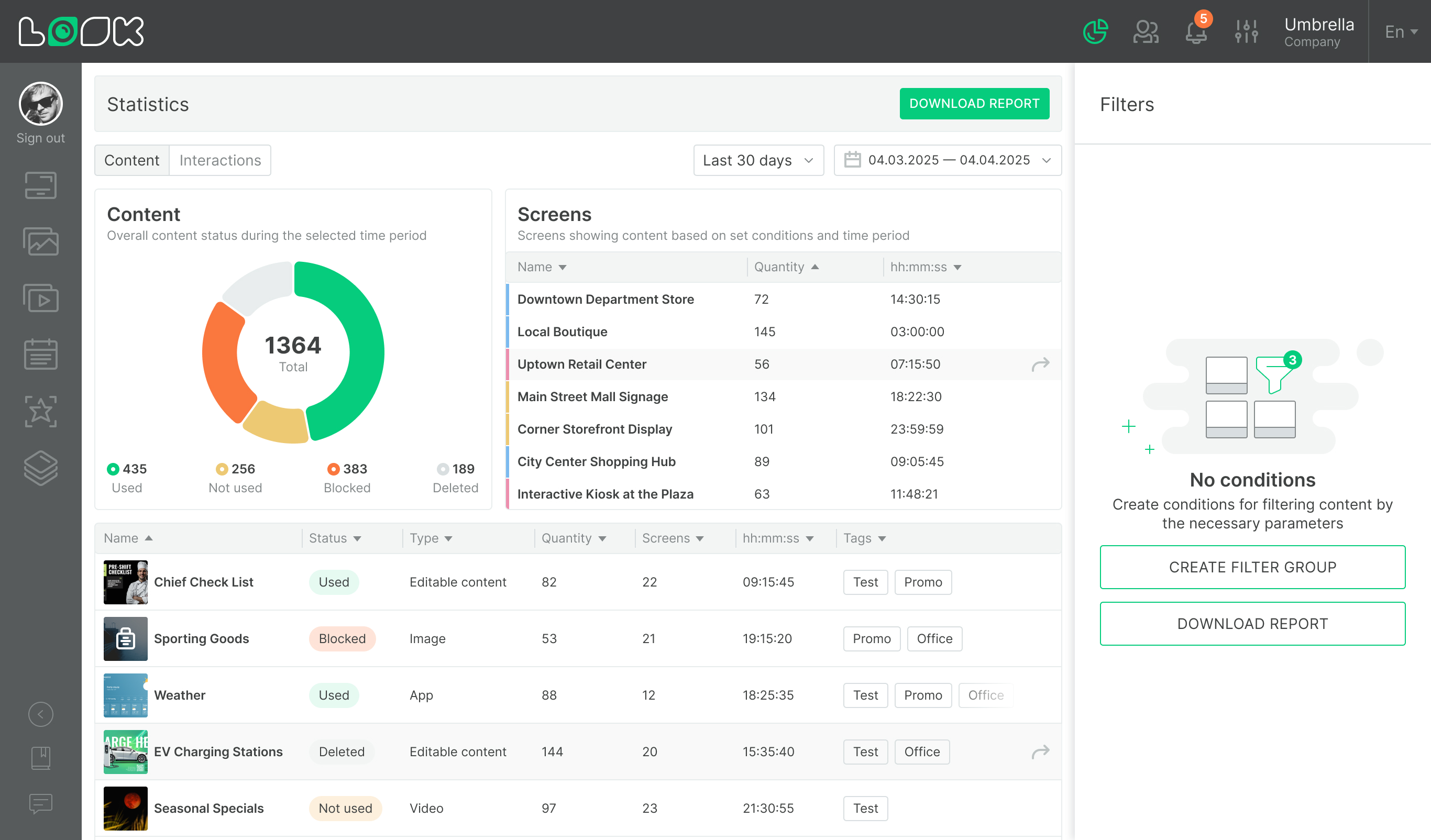Click the Create Filter Group button
Image resolution: width=1431 pixels, height=840 pixels.
[x=1252, y=567]
